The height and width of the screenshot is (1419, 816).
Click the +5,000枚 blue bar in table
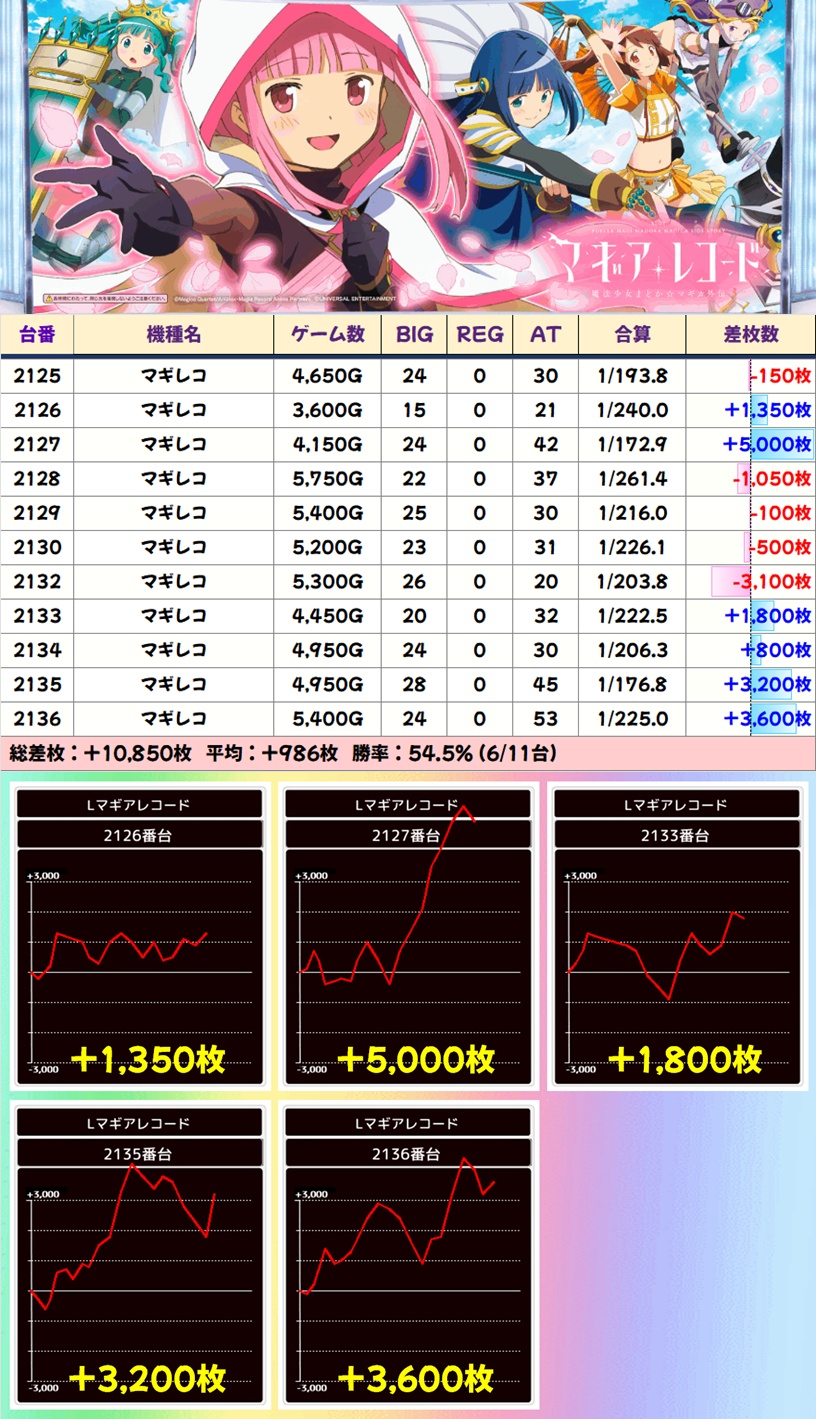(x=770, y=445)
